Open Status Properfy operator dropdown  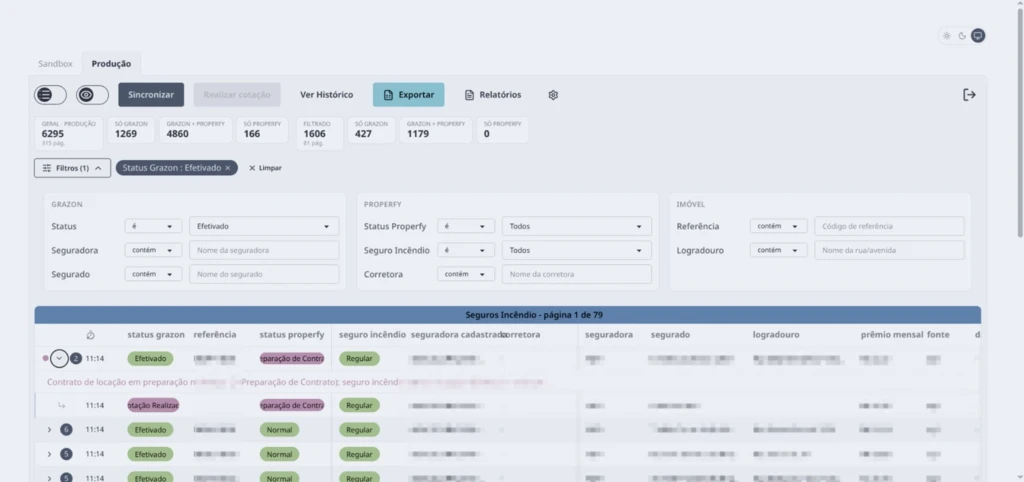tap(466, 226)
